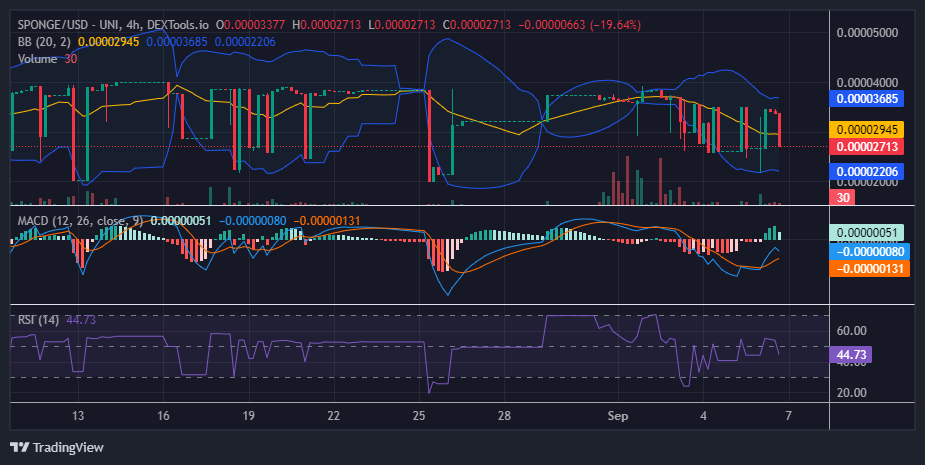This screenshot has width=925, height=465.
Task: Click the BB basis value 0.00002945 in legend
Action: [109, 42]
